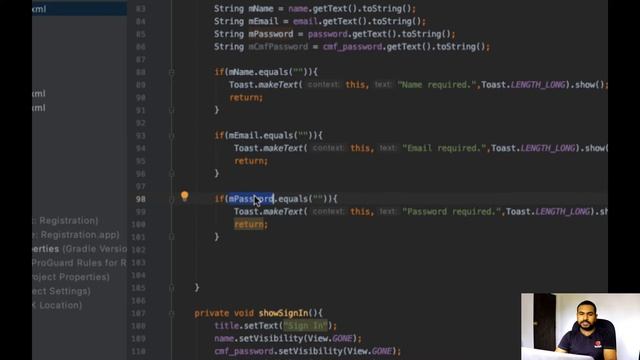Click mName in the if condition
Image resolution: width=640 pixels, height=360 pixels.
tap(241, 72)
